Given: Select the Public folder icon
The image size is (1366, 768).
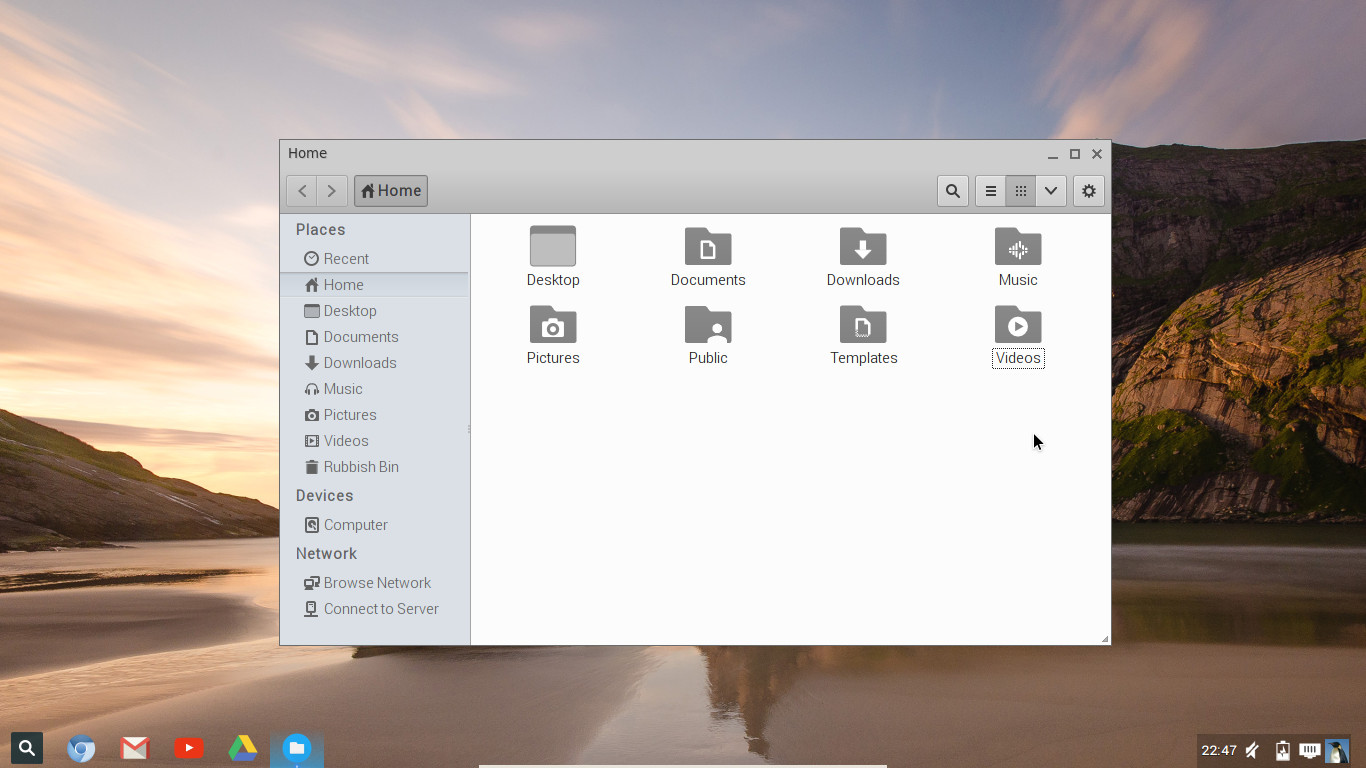Looking at the screenshot, I should pyautogui.click(x=708, y=324).
